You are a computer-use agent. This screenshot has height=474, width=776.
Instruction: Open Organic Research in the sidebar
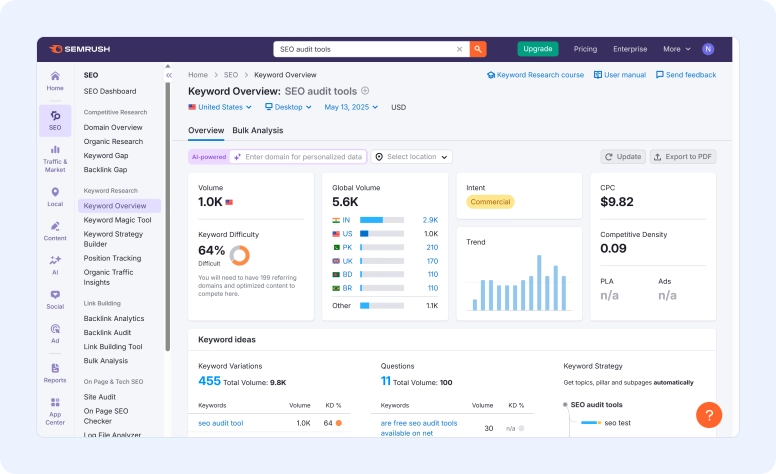point(113,142)
